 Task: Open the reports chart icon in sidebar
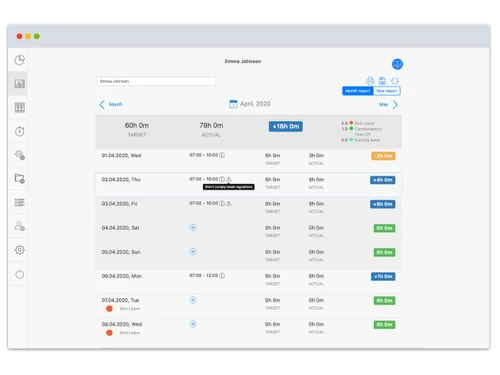click(x=20, y=84)
